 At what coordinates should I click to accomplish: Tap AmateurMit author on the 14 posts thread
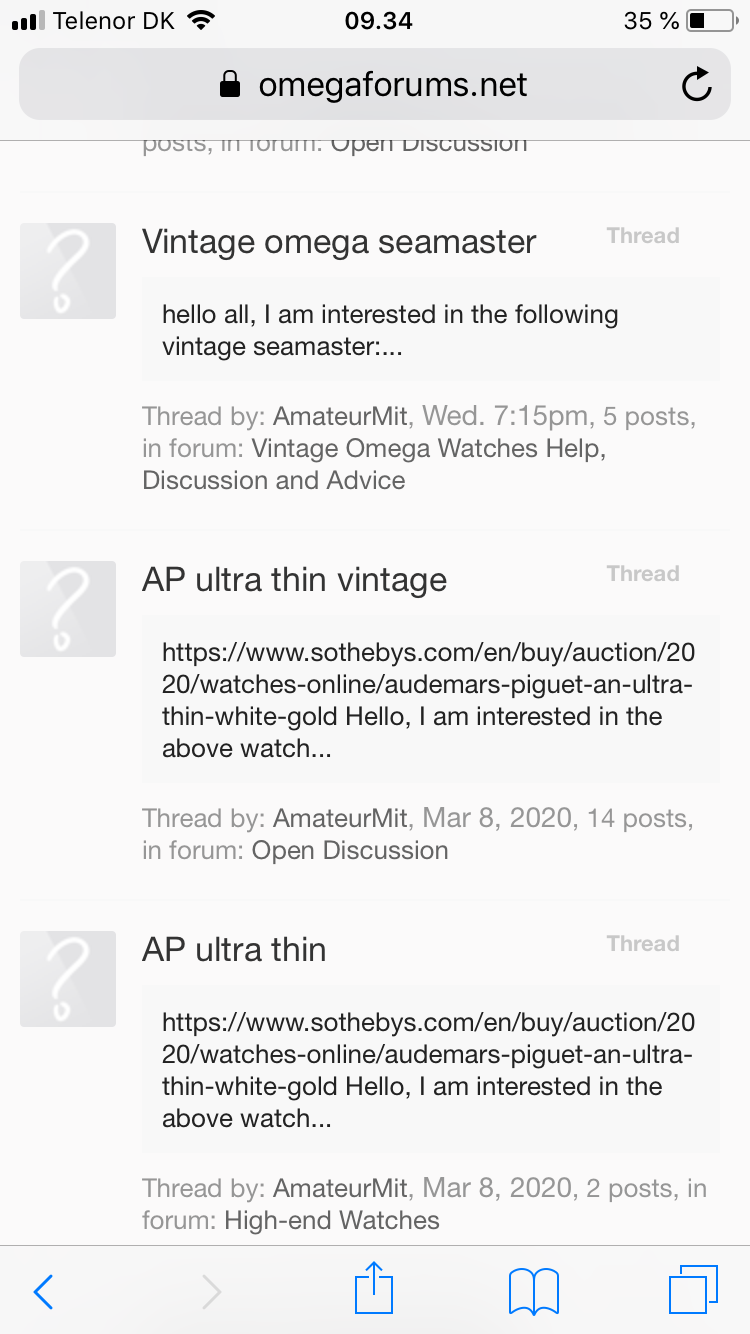pyautogui.click(x=341, y=818)
